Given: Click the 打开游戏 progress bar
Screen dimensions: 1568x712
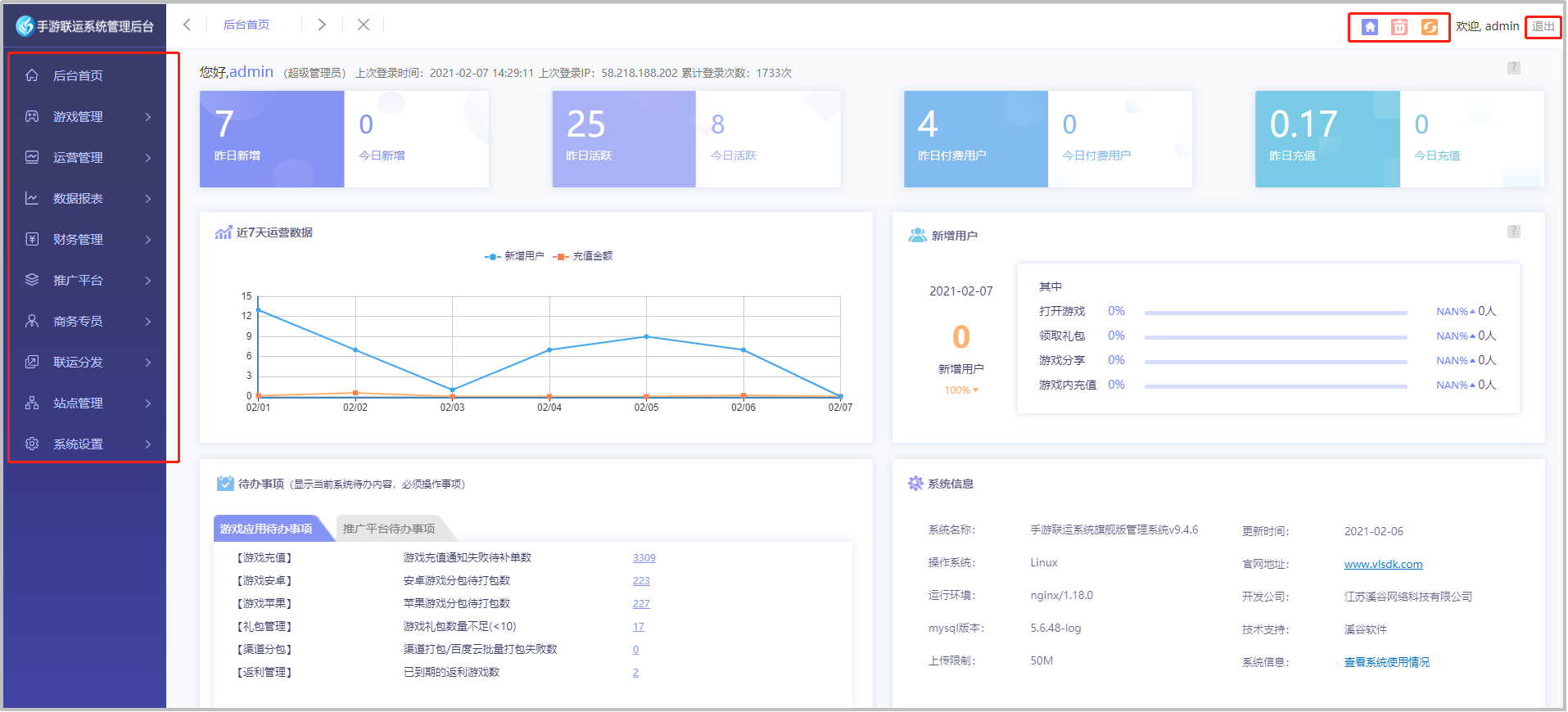Looking at the screenshot, I should pyautogui.click(x=1276, y=313).
